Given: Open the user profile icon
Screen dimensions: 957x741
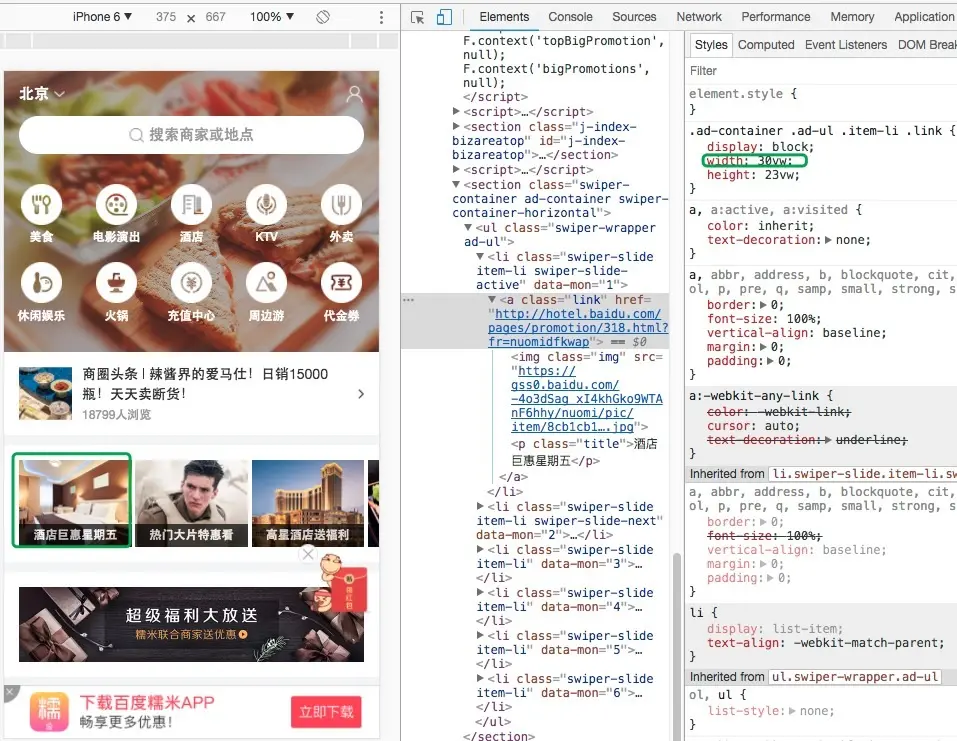Looking at the screenshot, I should click(354, 94).
